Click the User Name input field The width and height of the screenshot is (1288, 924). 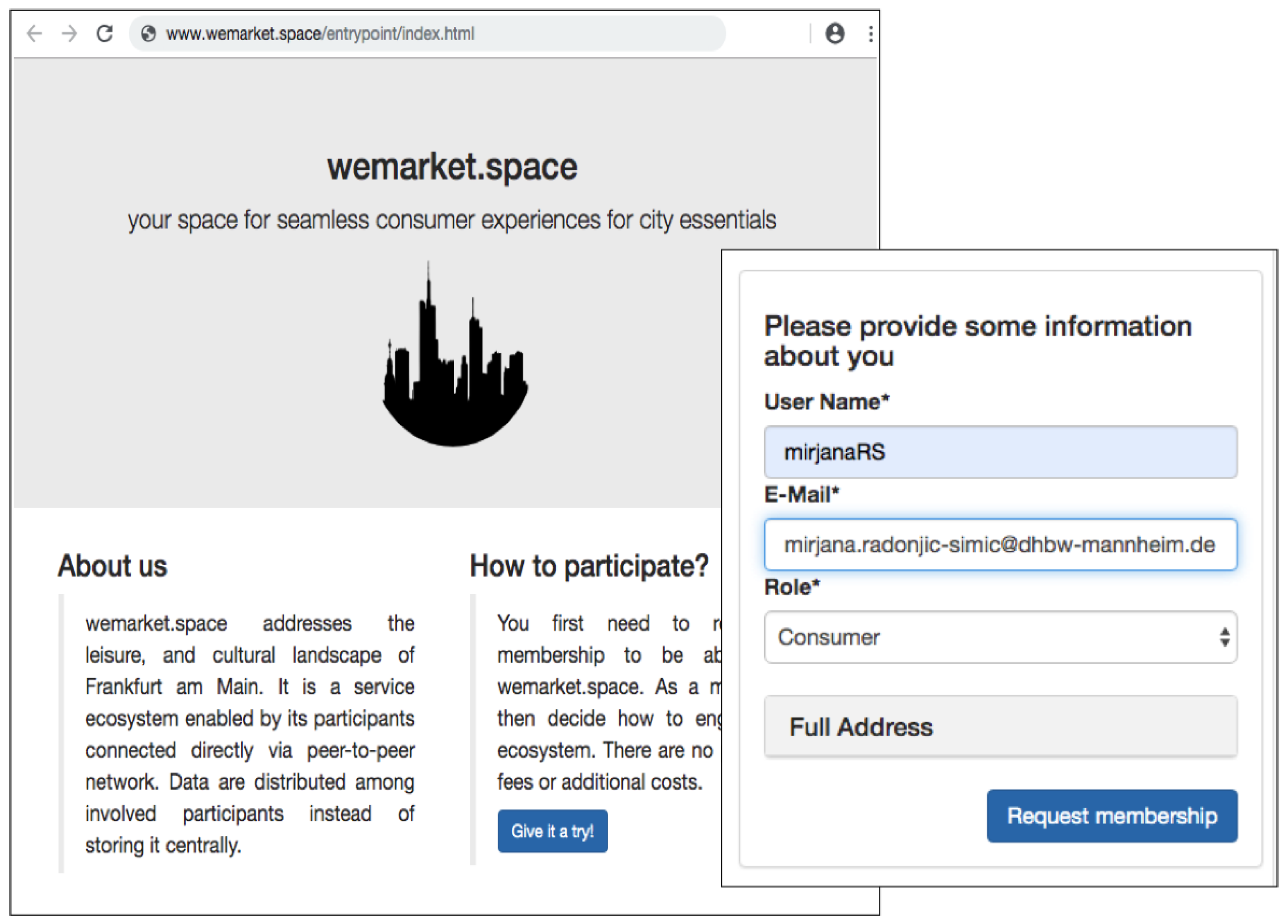[1000, 452]
